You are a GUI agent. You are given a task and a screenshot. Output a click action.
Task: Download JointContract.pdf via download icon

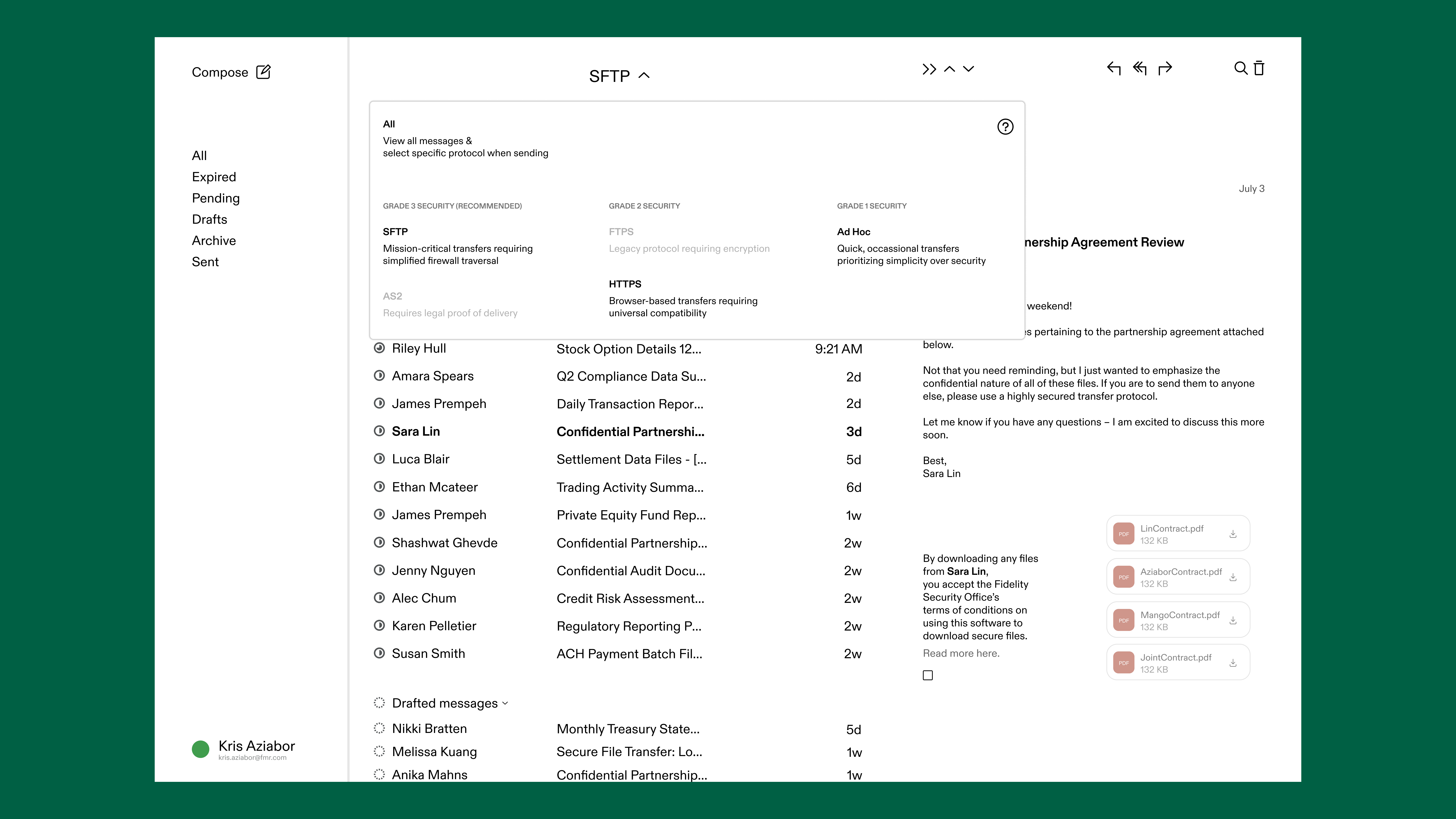tap(1233, 663)
